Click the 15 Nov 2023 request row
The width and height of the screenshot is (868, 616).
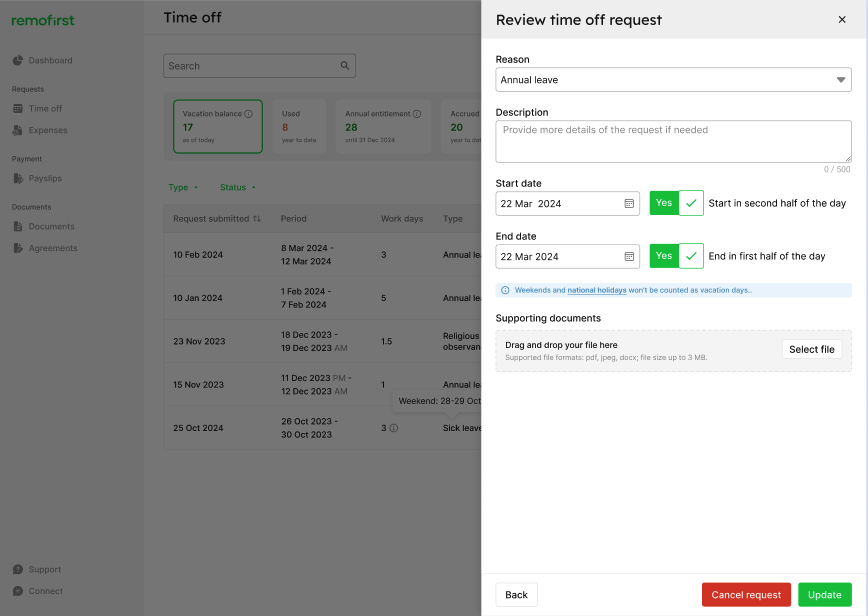pyautogui.click(x=322, y=385)
